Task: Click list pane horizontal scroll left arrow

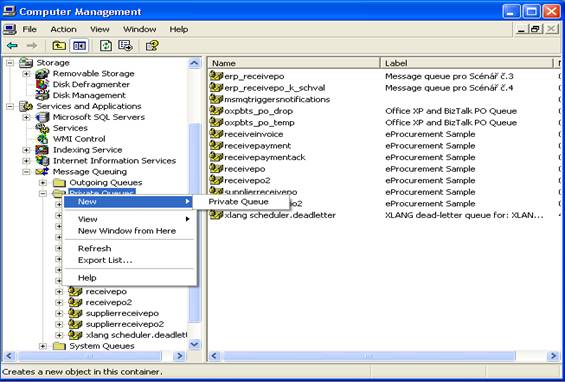Action: click(x=214, y=356)
